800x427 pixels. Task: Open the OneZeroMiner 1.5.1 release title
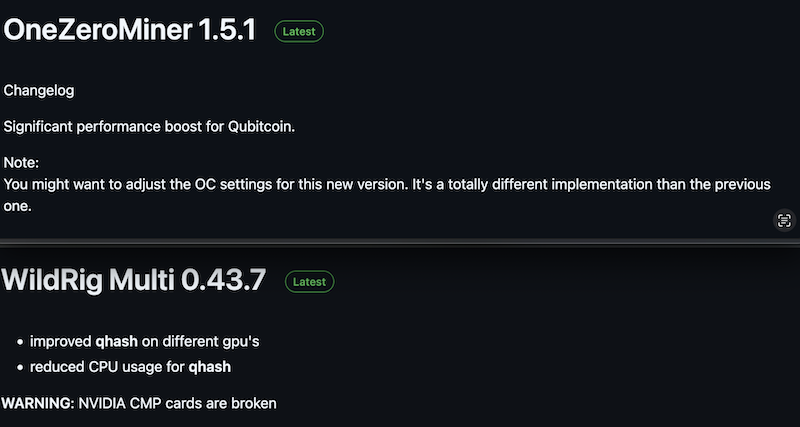click(x=130, y=31)
